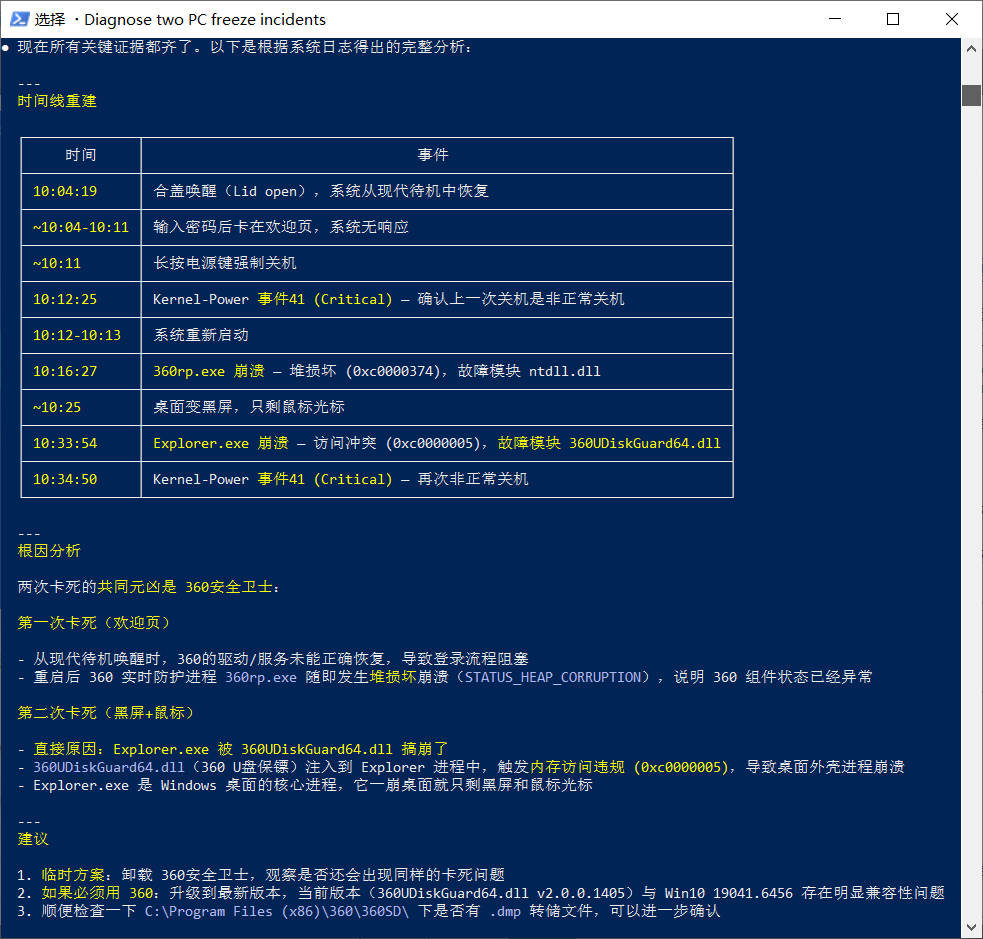Viewport: 983px width, 939px height.
Task: Click the time cell '~10:11'
Action: click(57, 263)
